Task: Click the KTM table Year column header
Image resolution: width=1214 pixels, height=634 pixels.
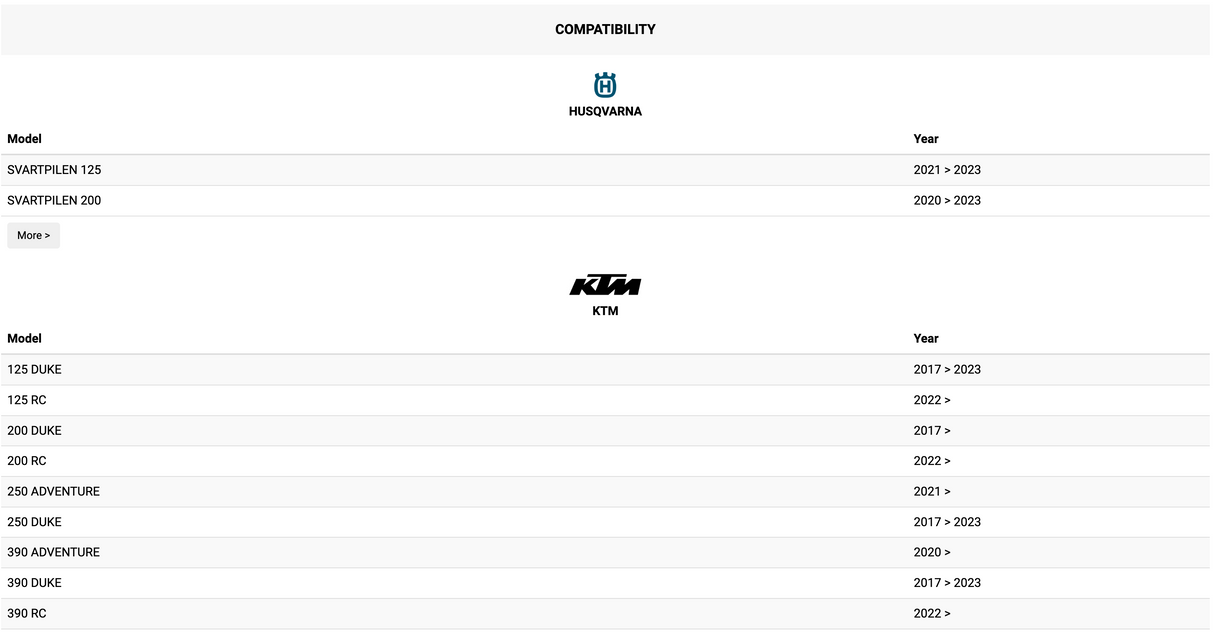Action: point(926,338)
